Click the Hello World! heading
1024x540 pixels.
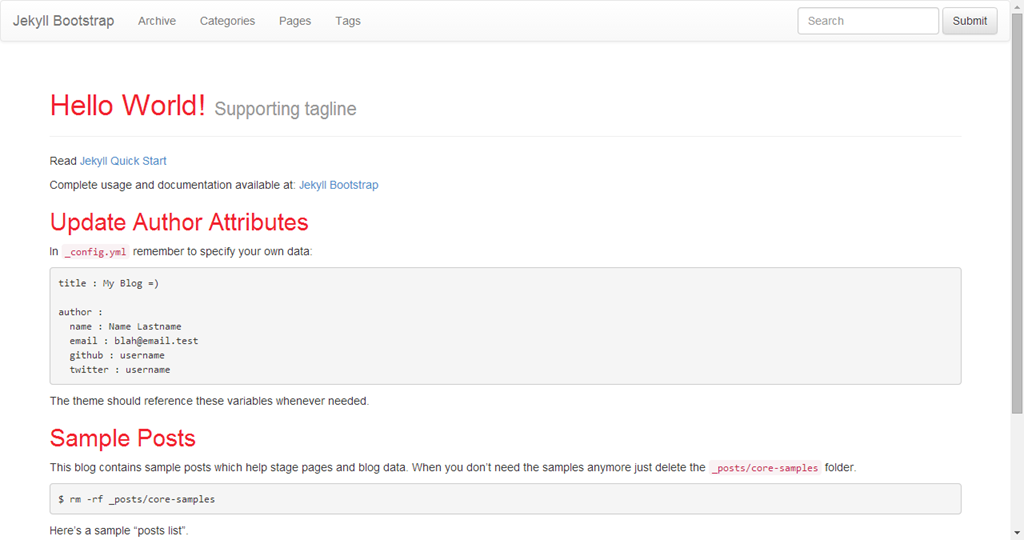pos(127,105)
